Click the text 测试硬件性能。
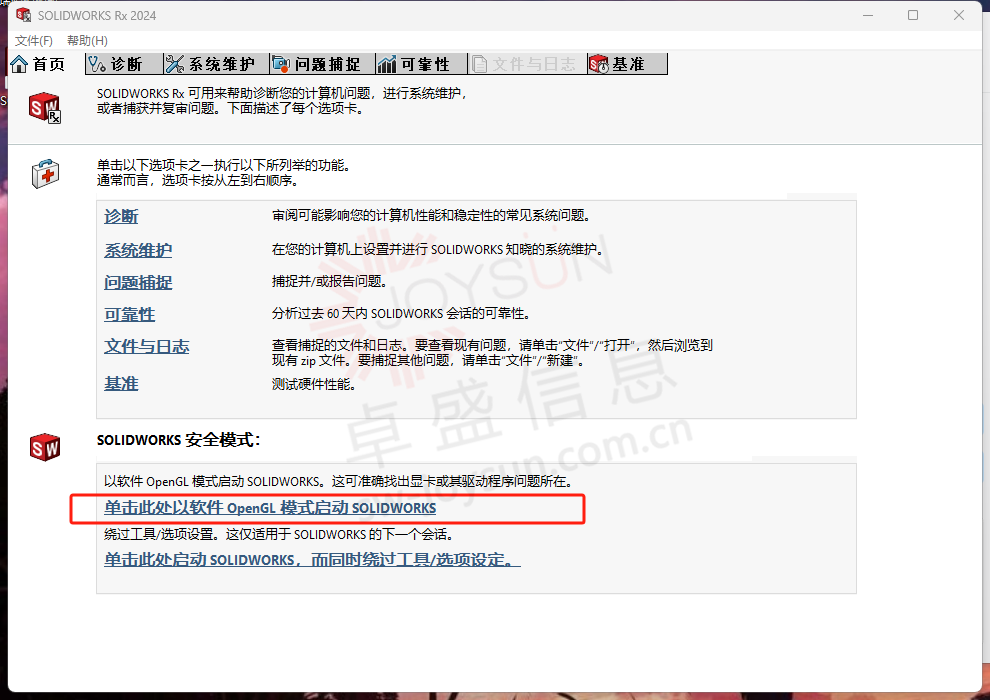This screenshot has height=700, width=990. 314,384
